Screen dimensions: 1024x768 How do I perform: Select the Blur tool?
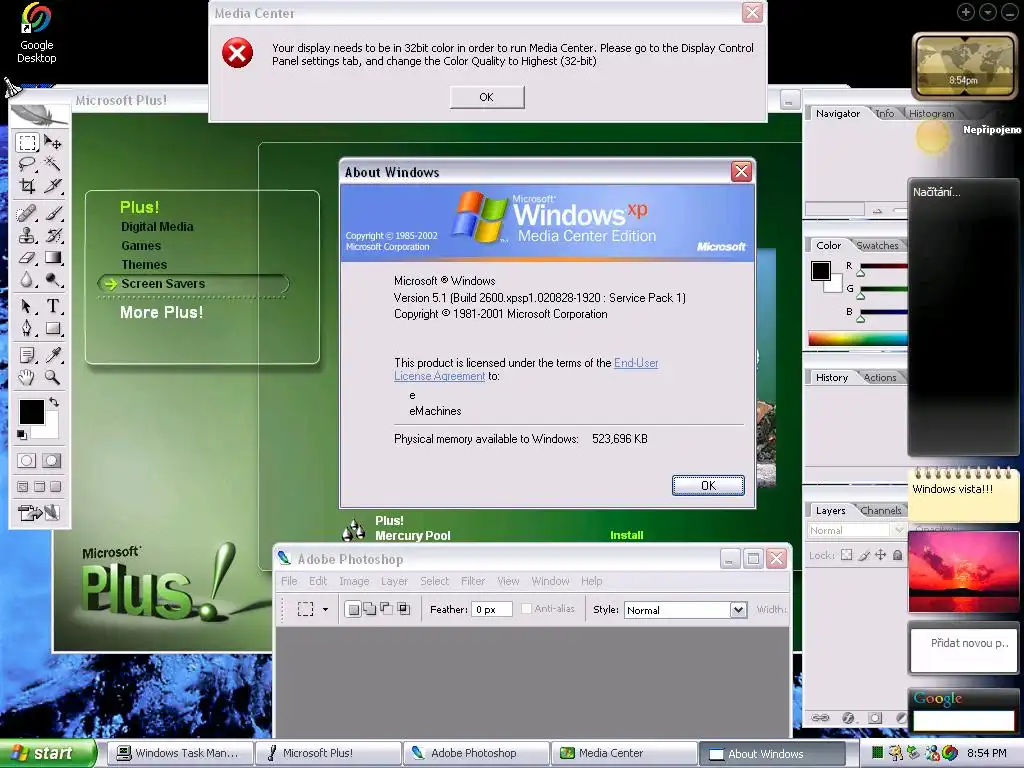27,280
